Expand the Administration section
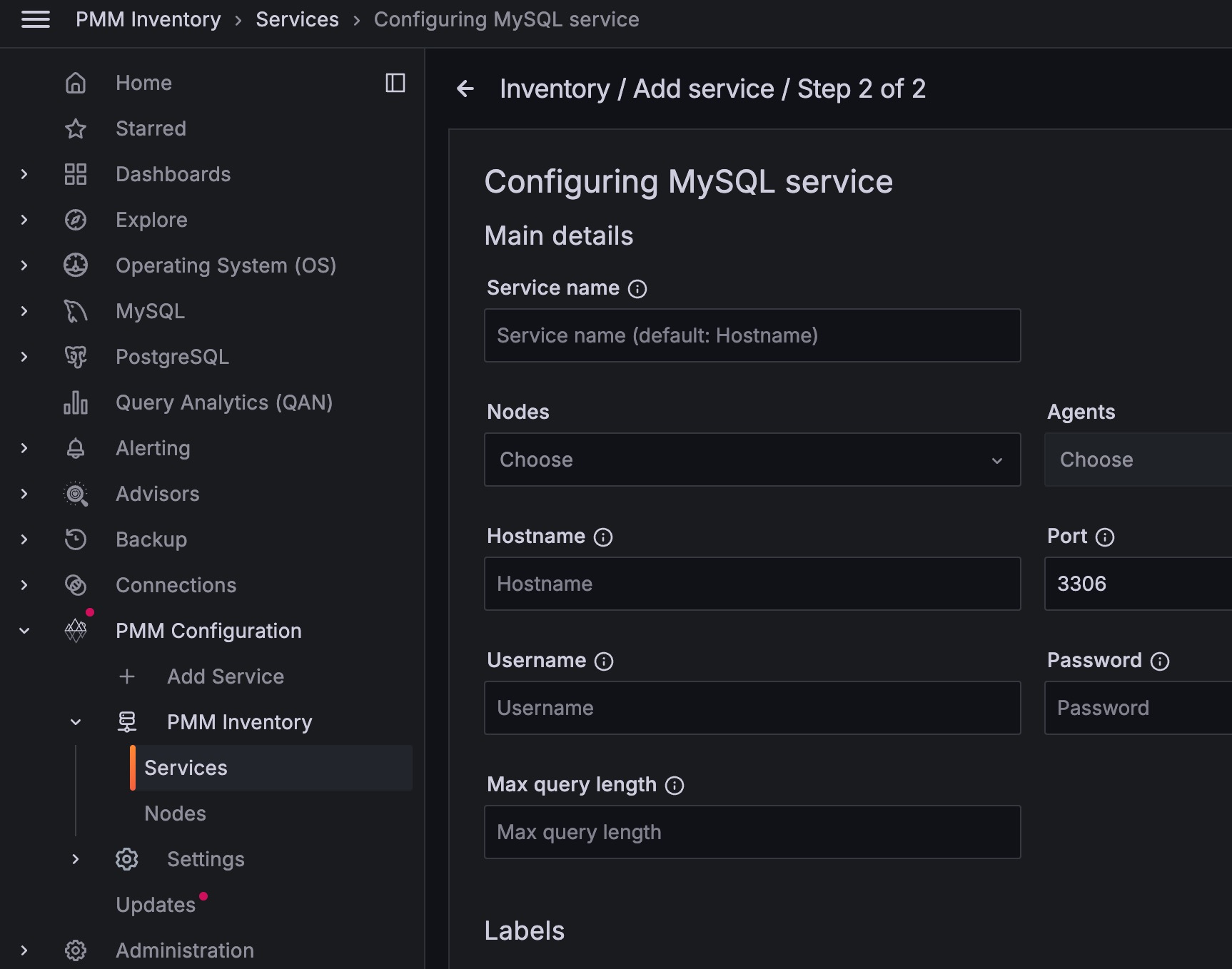This screenshot has width=1232, height=969. (24, 950)
